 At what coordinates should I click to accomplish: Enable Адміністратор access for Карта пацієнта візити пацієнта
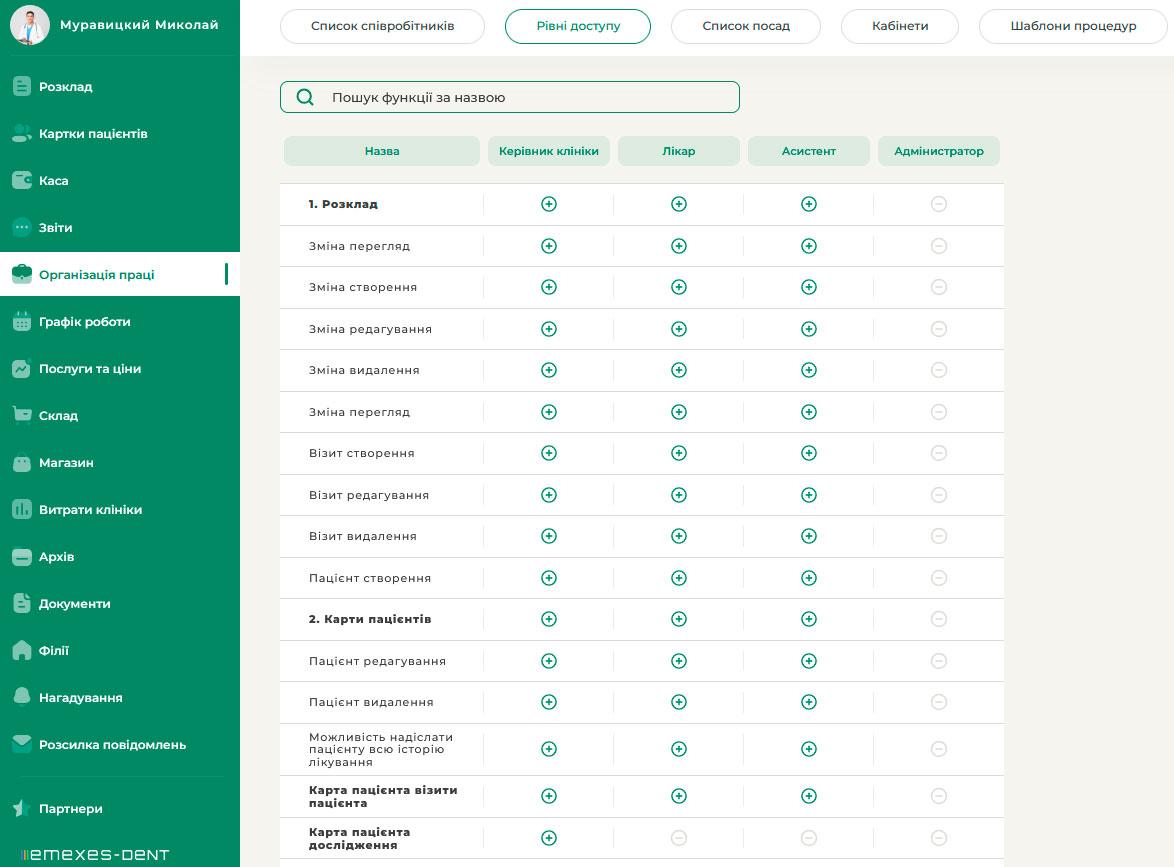pyautogui.click(x=939, y=796)
